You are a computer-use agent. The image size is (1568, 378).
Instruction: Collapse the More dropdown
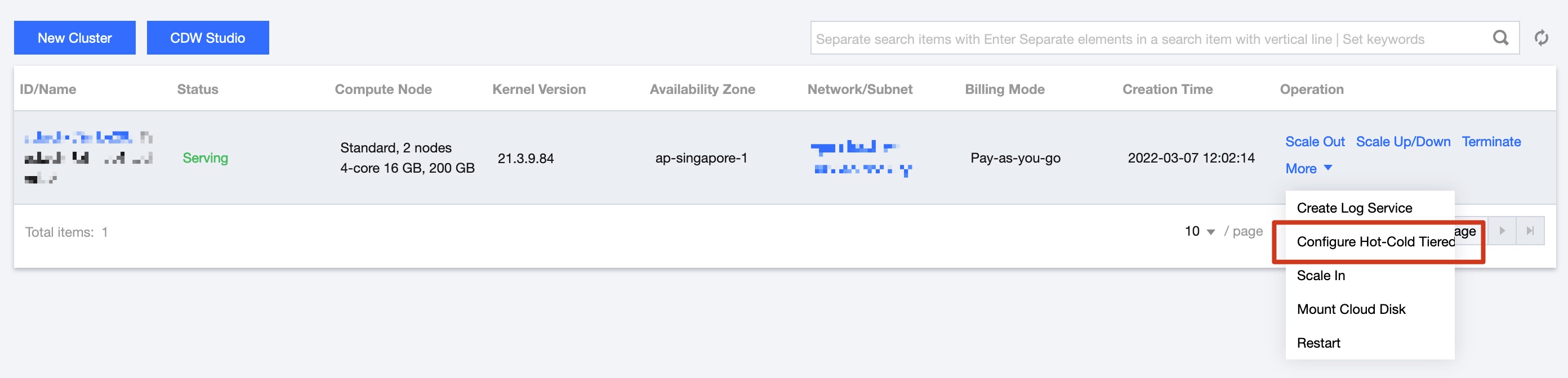click(1308, 168)
